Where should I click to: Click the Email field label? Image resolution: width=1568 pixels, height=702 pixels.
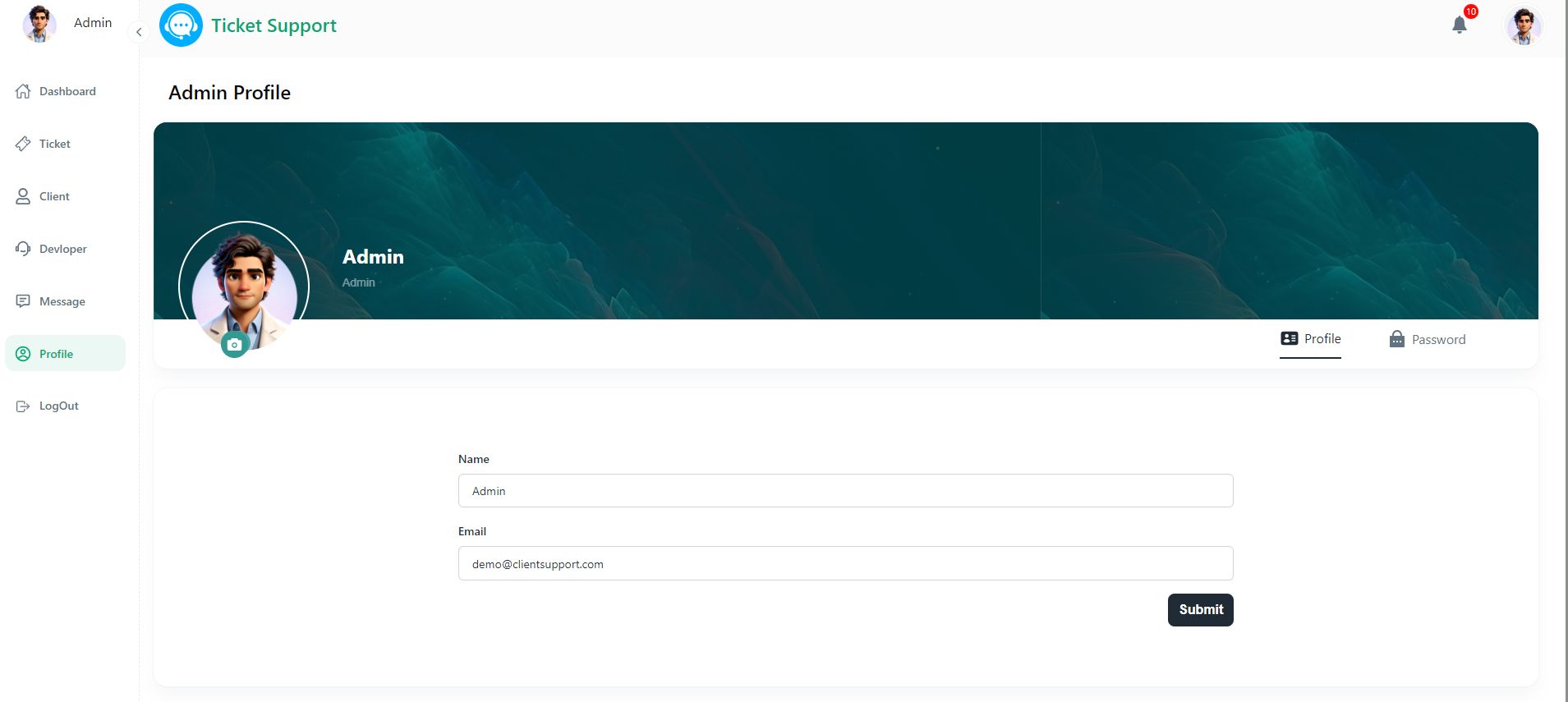pyautogui.click(x=472, y=531)
